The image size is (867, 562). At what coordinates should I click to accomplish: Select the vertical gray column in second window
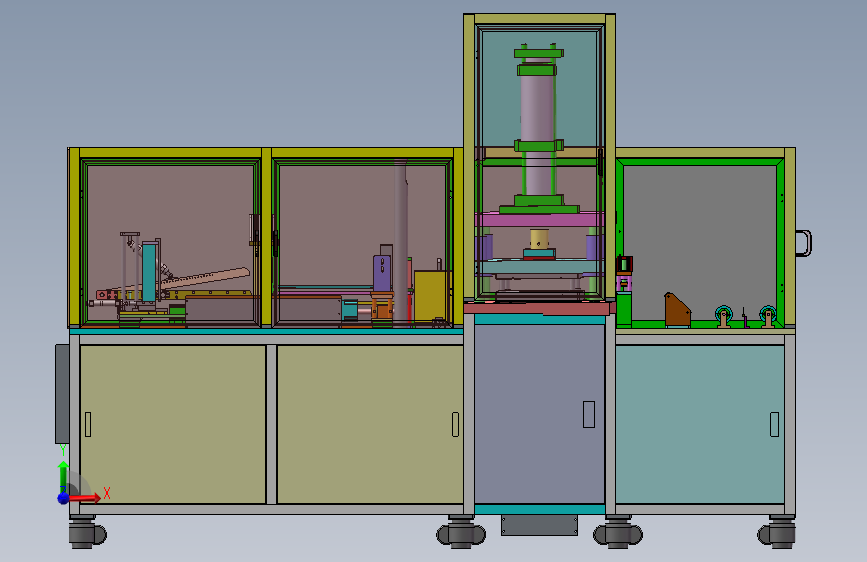click(x=401, y=242)
